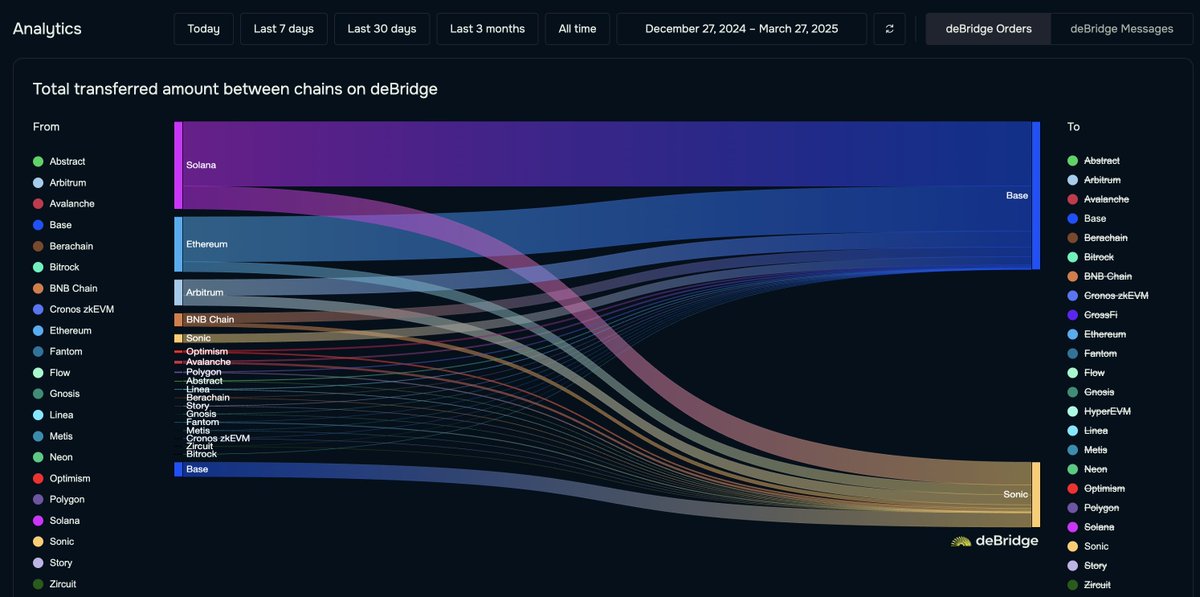Click the yellow Sonic dot in From legend
Screen dimensions: 1200x597
(38, 542)
